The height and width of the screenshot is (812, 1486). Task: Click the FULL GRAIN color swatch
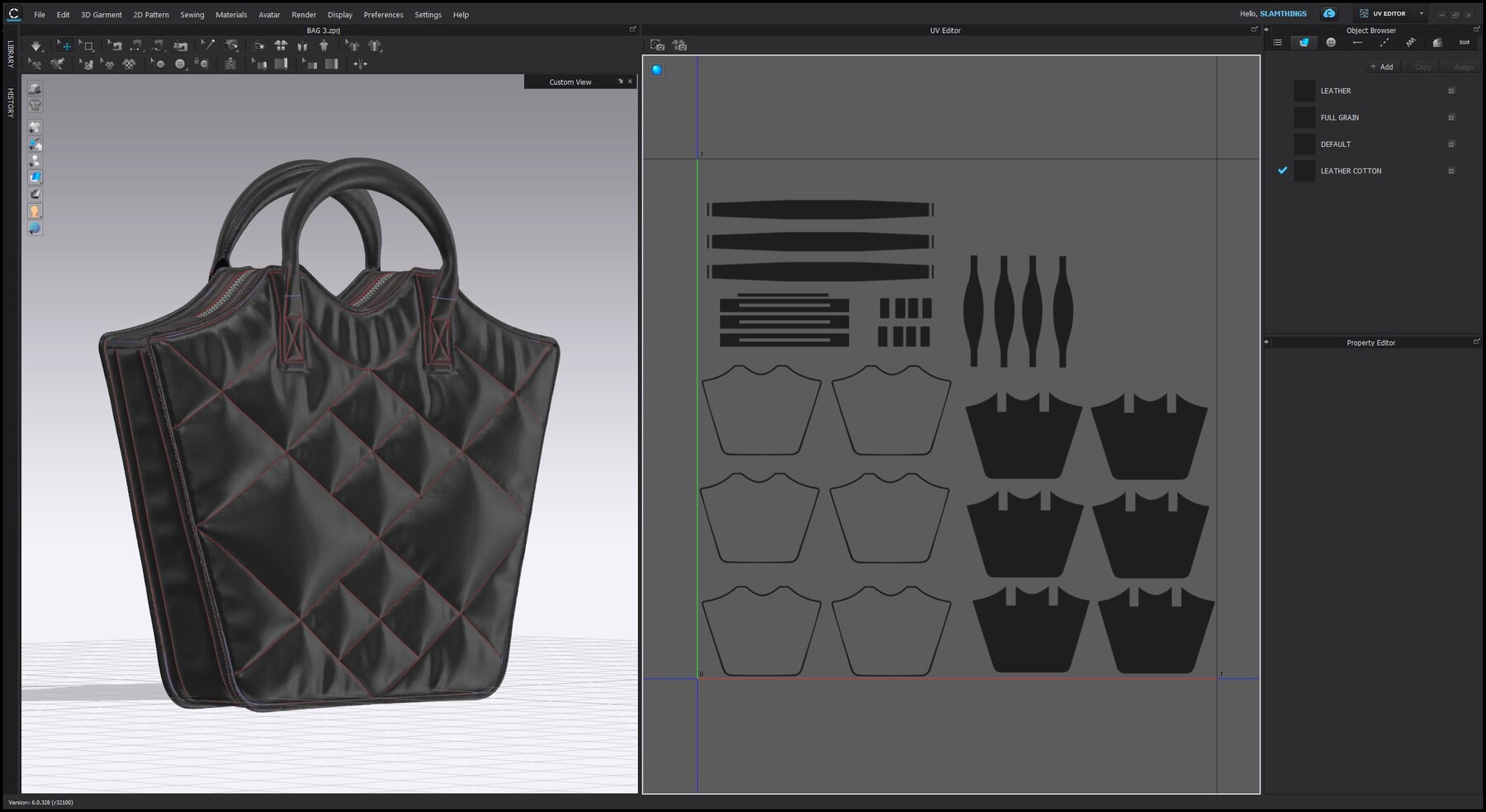coord(1304,117)
